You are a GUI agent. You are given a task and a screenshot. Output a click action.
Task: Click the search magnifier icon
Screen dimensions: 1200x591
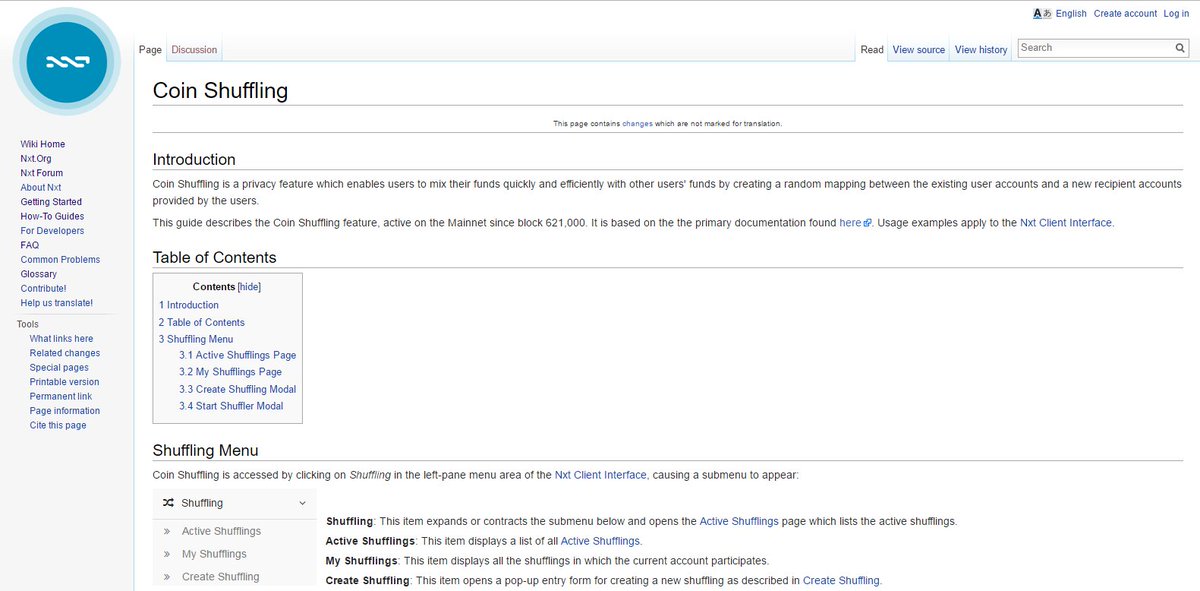[x=1180, y=48]
